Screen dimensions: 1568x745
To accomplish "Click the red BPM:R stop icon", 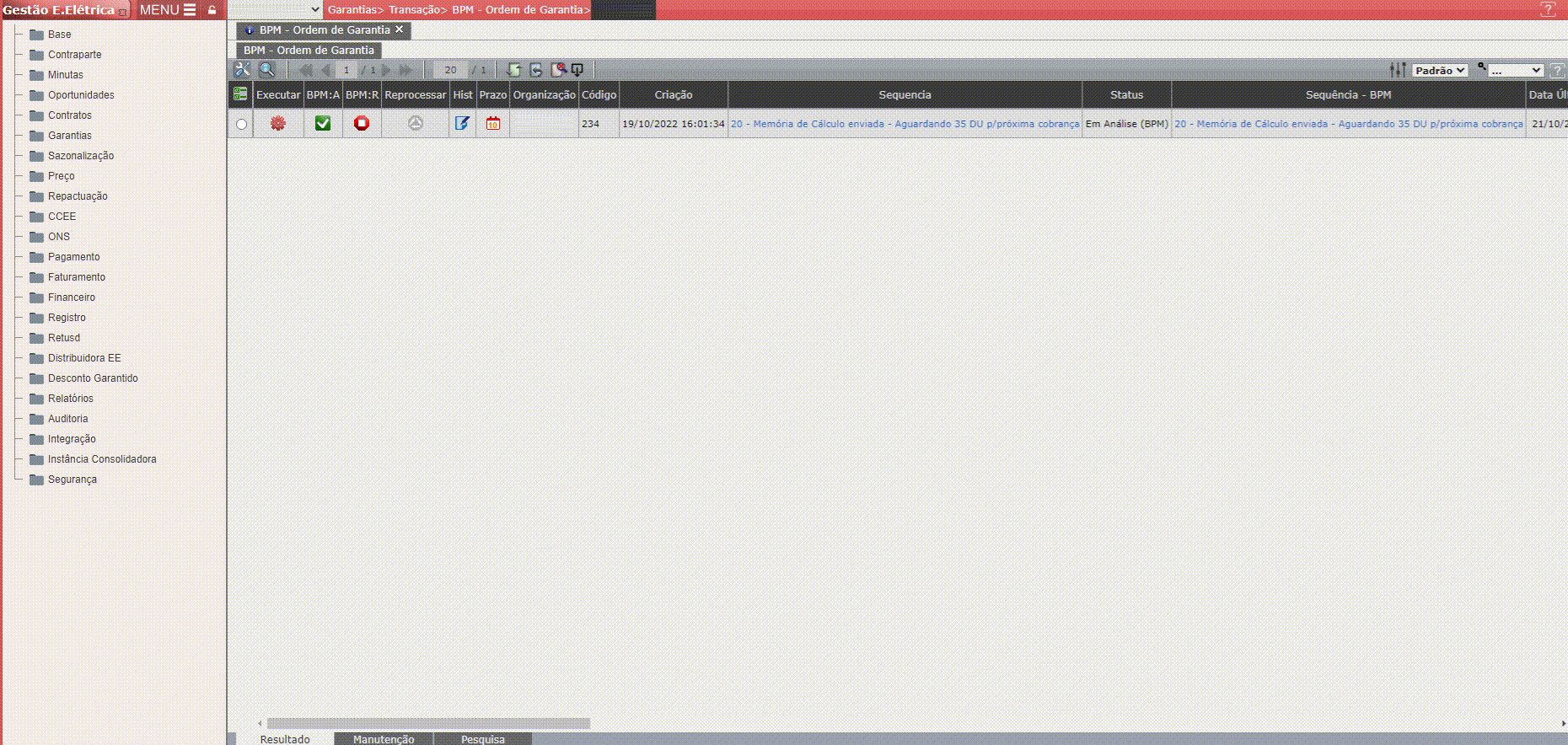I will (362, 124).
